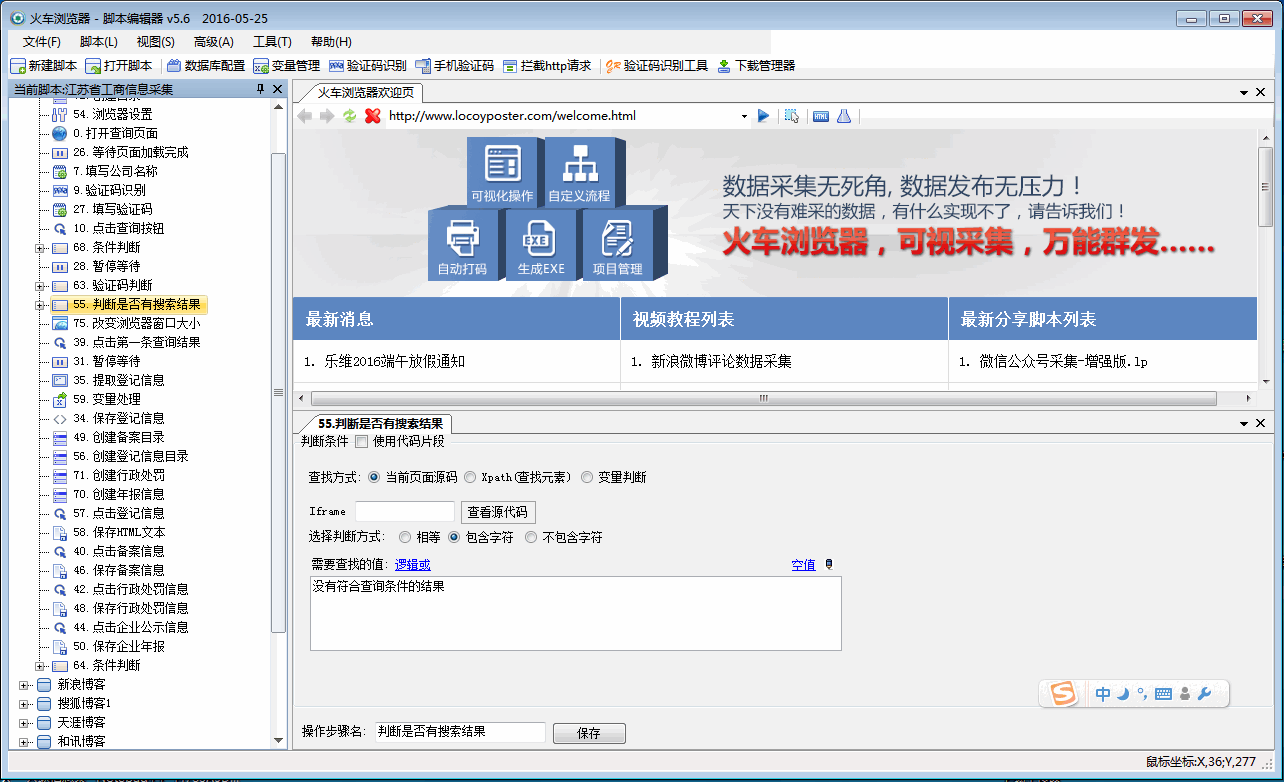Click the 打开脚本 toolbar icon
The height and width of the screenshot is (782, 1284).
[x=119, y=66]
